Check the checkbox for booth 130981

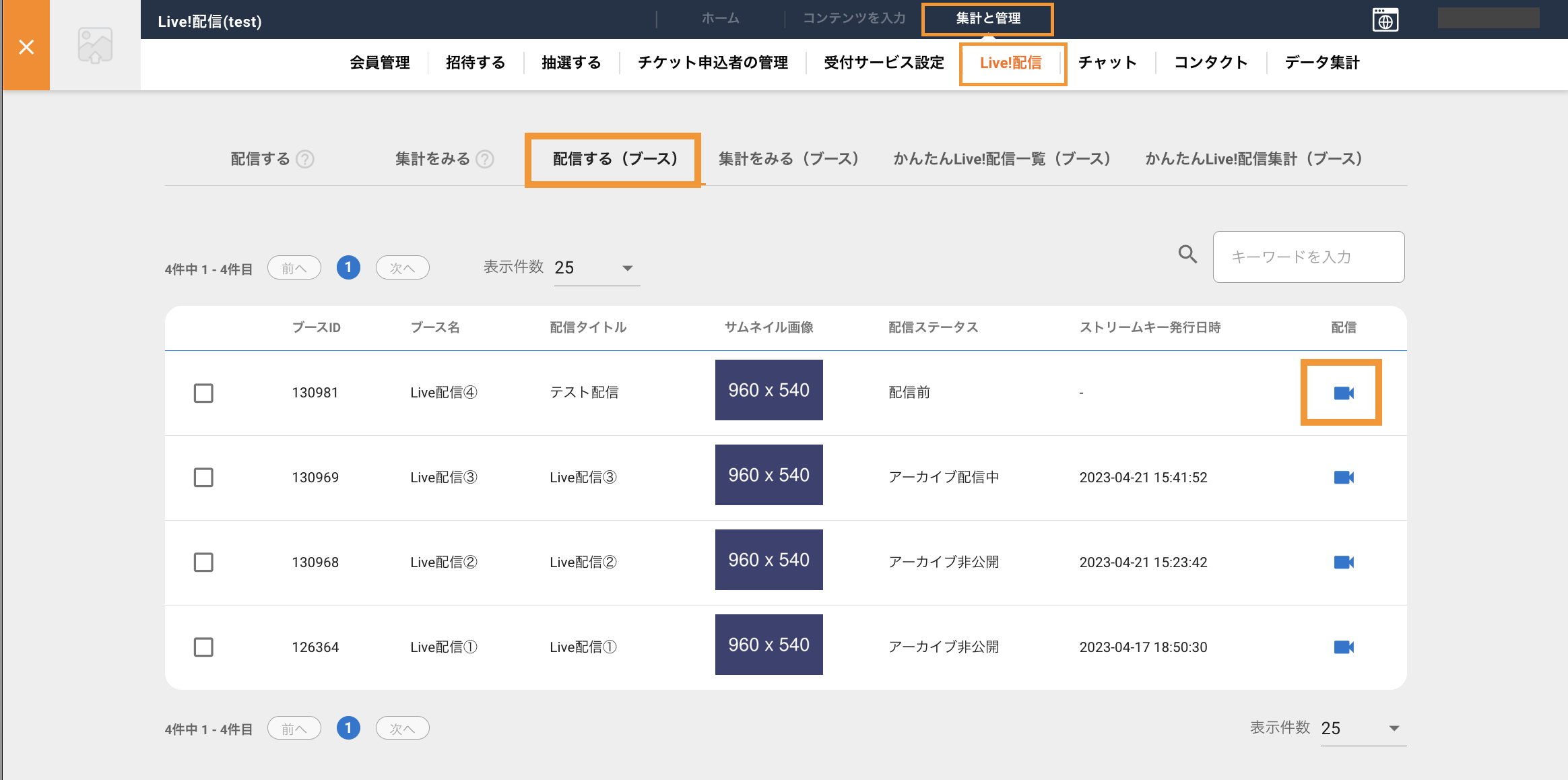point(203,393)
